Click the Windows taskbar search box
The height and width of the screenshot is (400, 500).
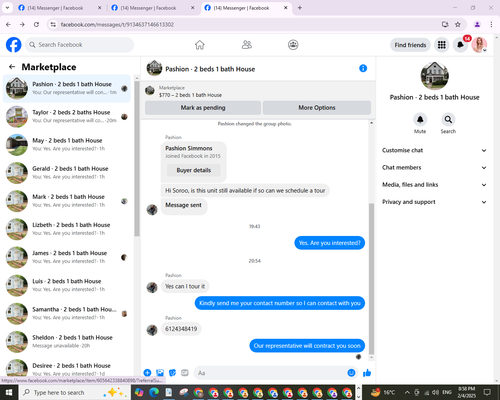[75, 392]
